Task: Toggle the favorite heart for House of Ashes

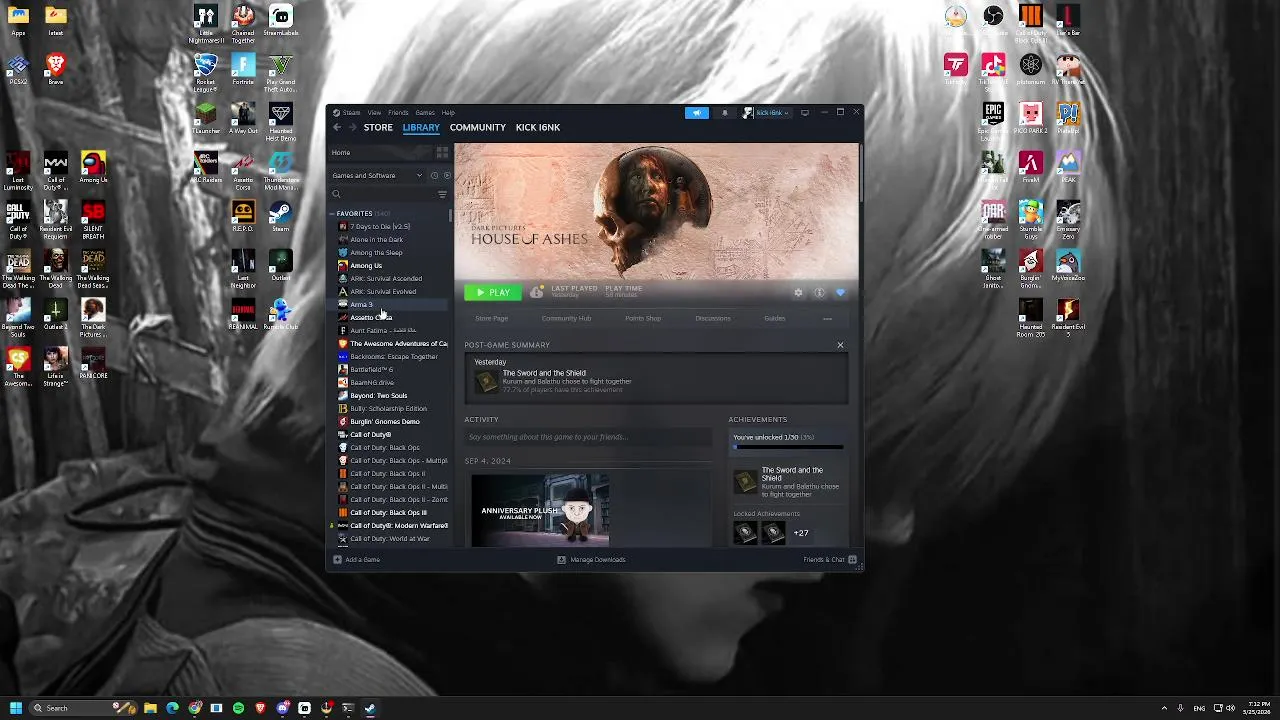Action: click(x=840, y=292)
